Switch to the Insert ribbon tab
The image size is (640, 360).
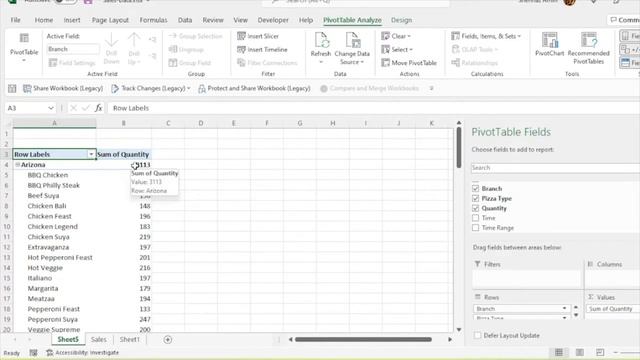[x=72, y=20]
